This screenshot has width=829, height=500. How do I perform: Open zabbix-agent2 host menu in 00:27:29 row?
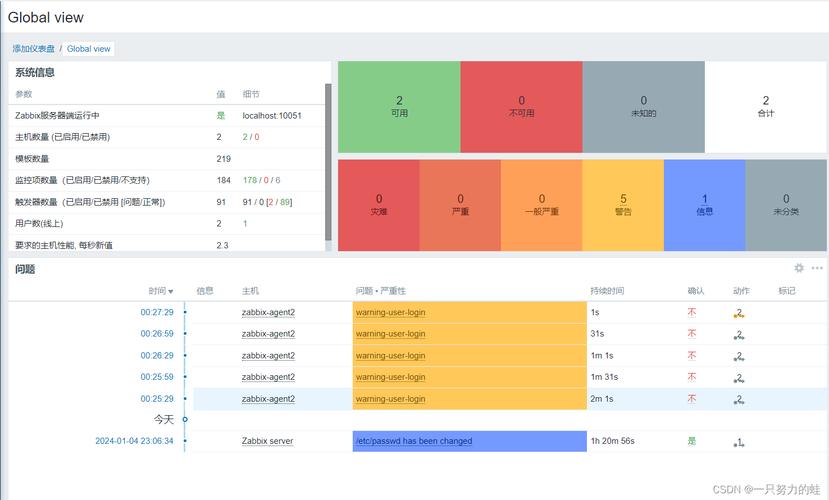pos(268,313)
